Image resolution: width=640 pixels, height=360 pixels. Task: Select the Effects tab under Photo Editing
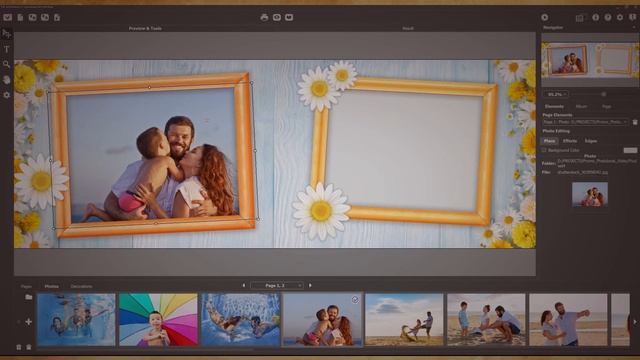(570, 141)
